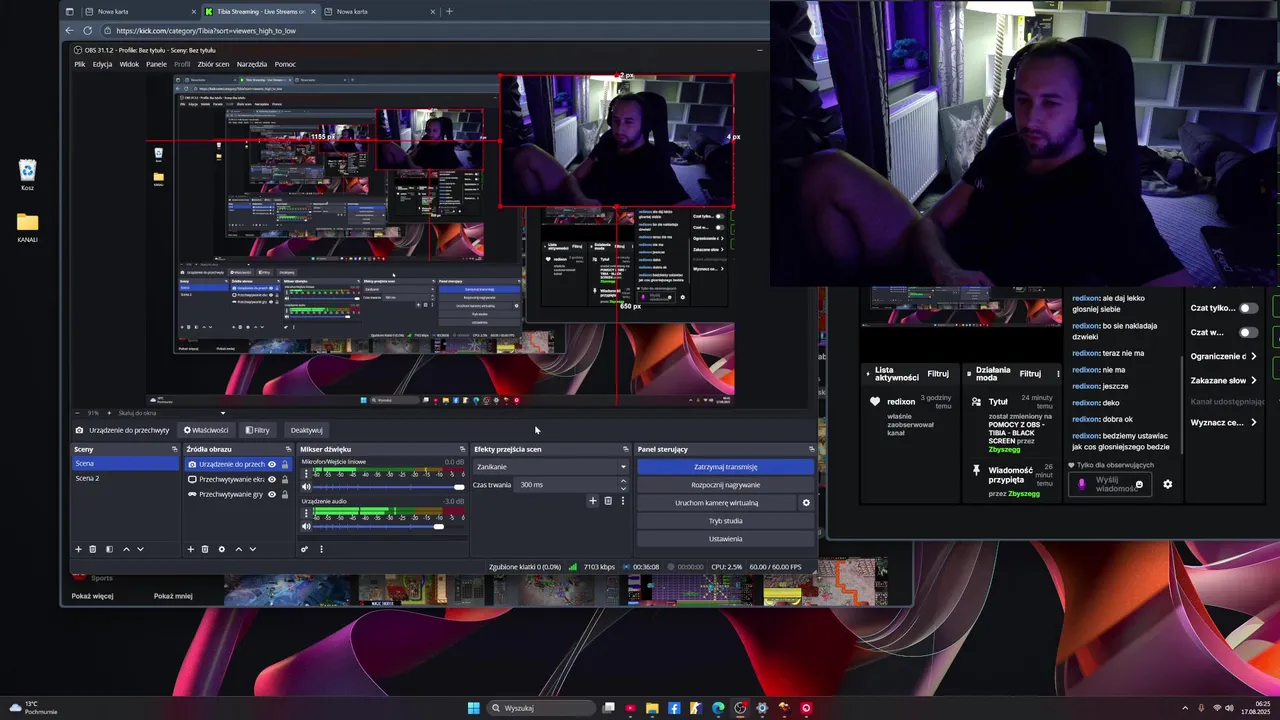Open virtual camera settings gear icon
1280x720 pixels.
tap(806, 503)
